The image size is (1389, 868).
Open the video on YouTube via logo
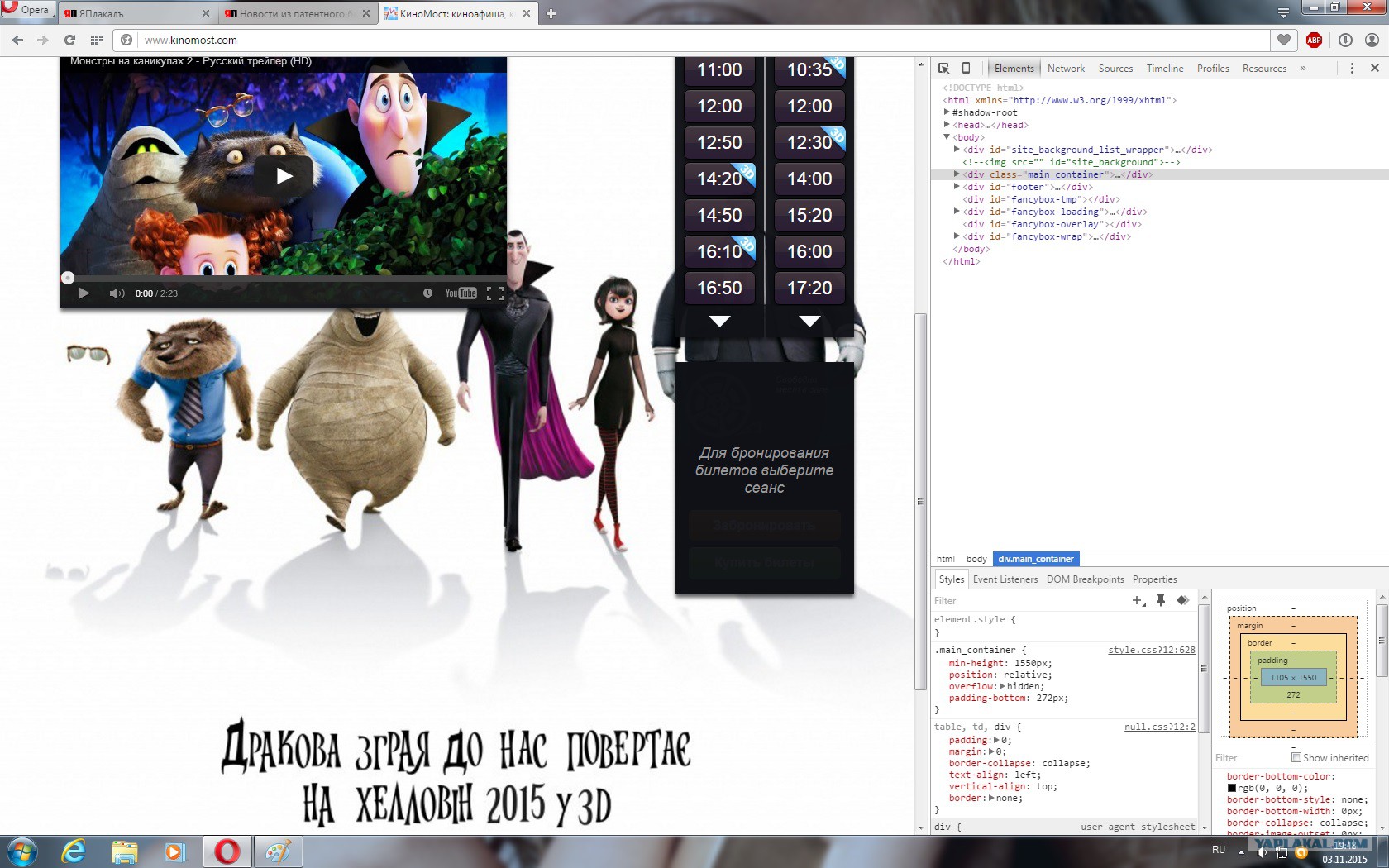point(461,293)
